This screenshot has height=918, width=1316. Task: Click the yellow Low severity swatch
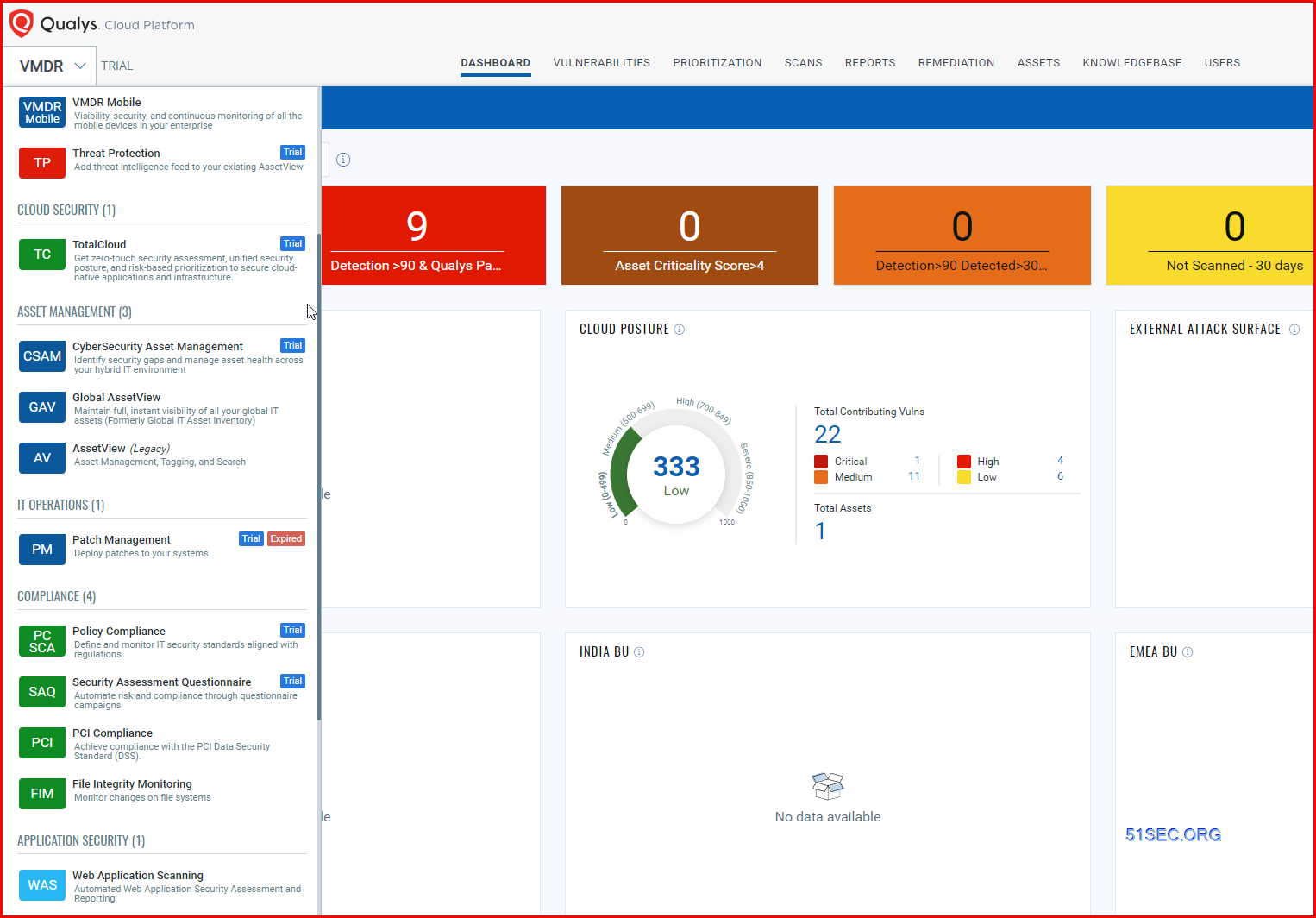[964, 477]
